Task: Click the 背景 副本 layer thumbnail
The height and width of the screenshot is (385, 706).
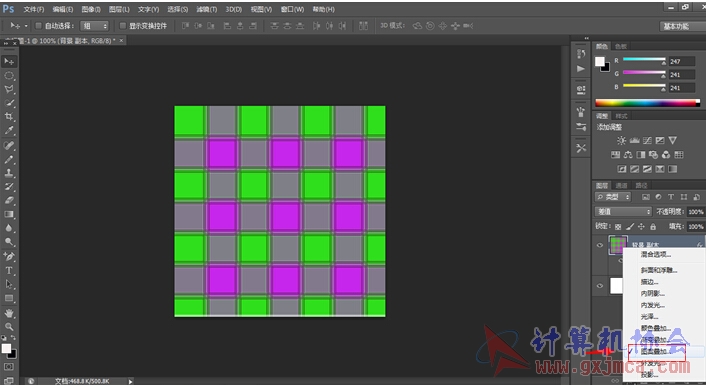Action: 618,245
